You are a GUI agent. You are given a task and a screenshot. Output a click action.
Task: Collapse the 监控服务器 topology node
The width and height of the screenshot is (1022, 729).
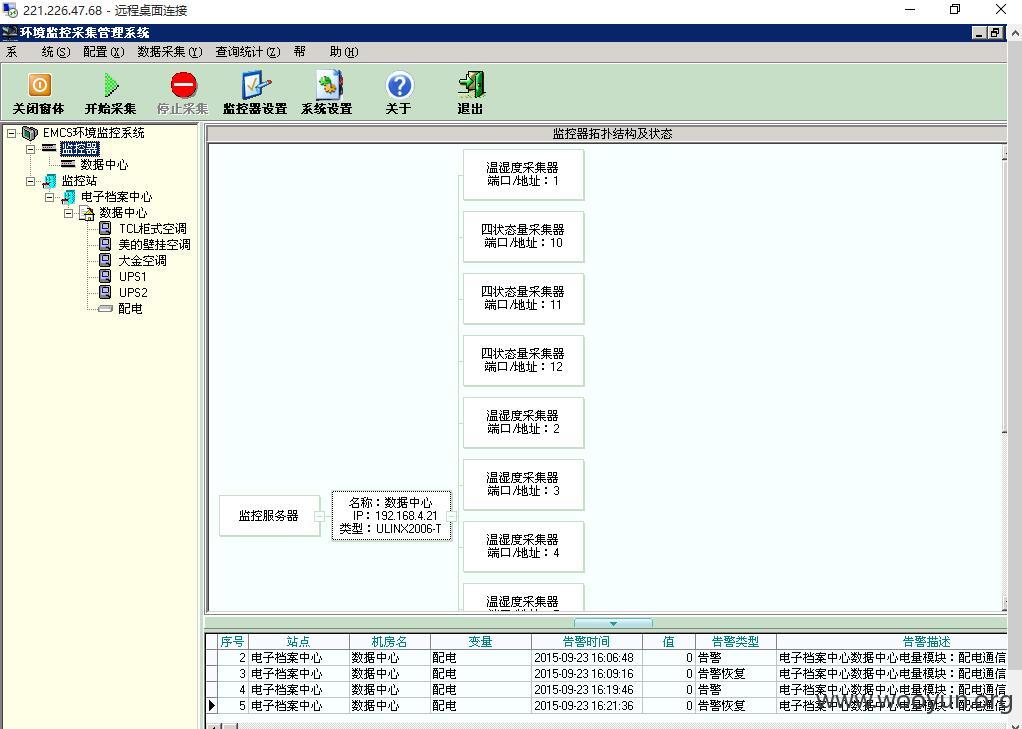click(319, 516)
